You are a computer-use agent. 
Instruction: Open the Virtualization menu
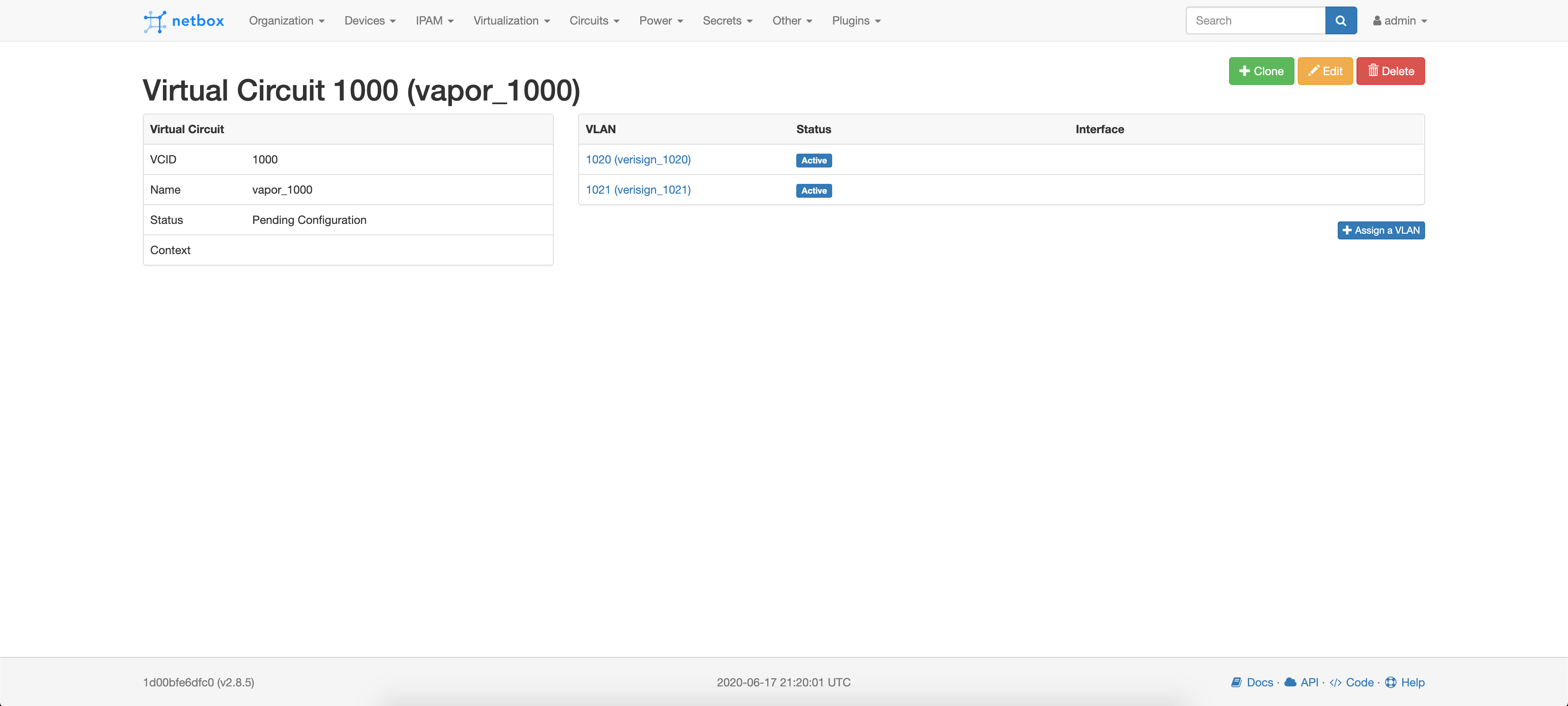[511, 21]
